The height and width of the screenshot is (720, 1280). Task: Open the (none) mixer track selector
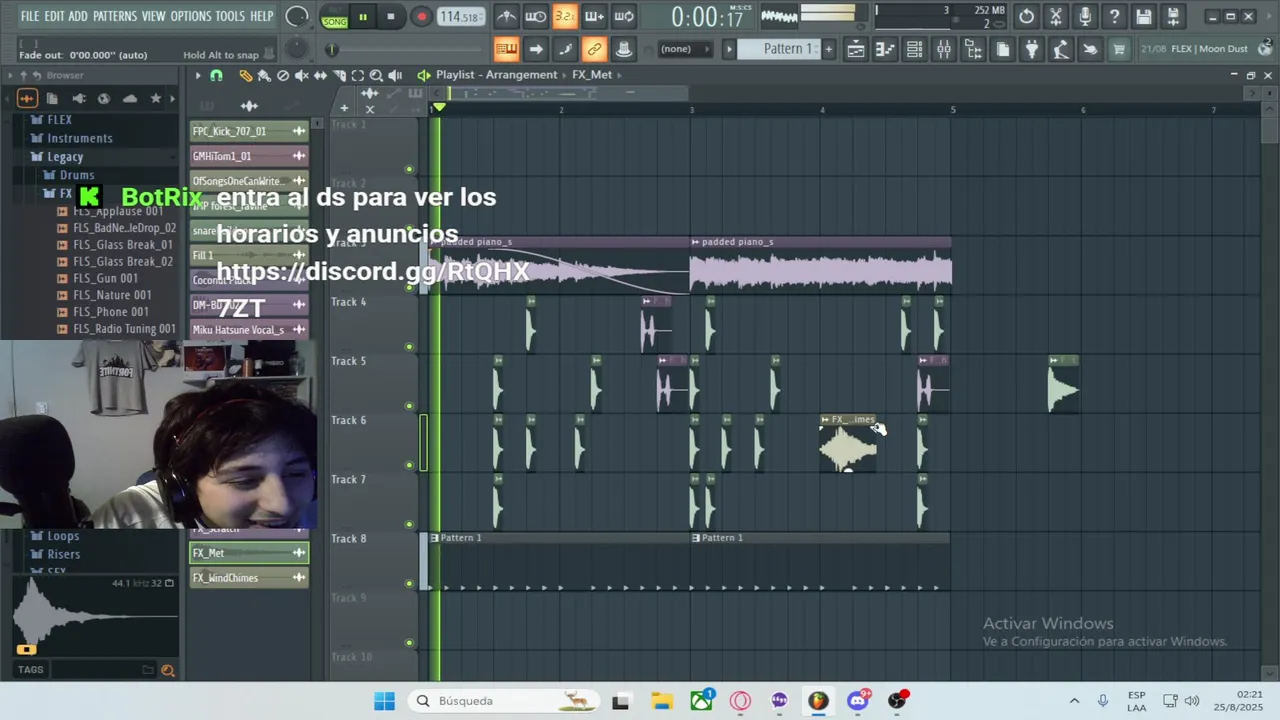(x=684, y=49)
